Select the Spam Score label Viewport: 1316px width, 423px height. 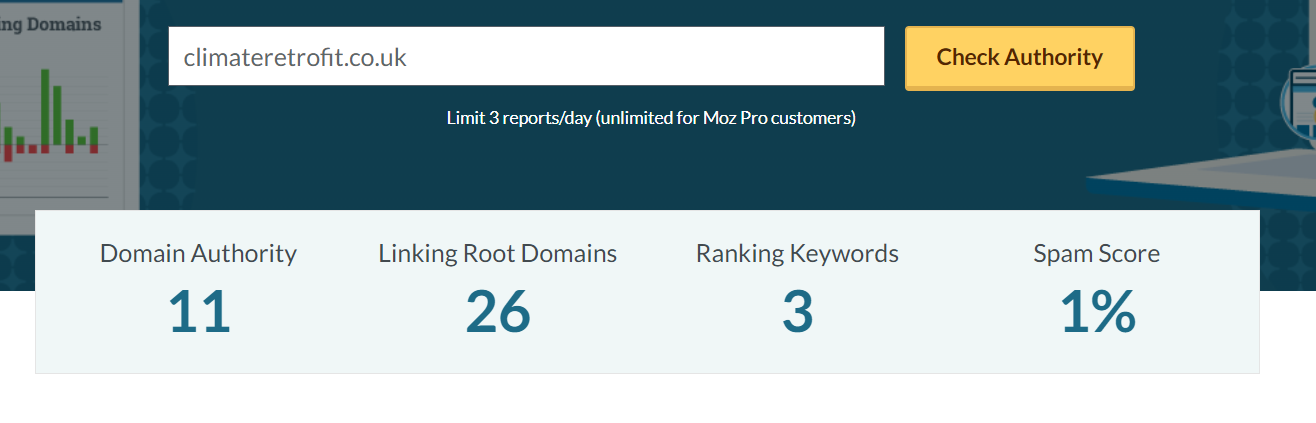point(1096,254)
